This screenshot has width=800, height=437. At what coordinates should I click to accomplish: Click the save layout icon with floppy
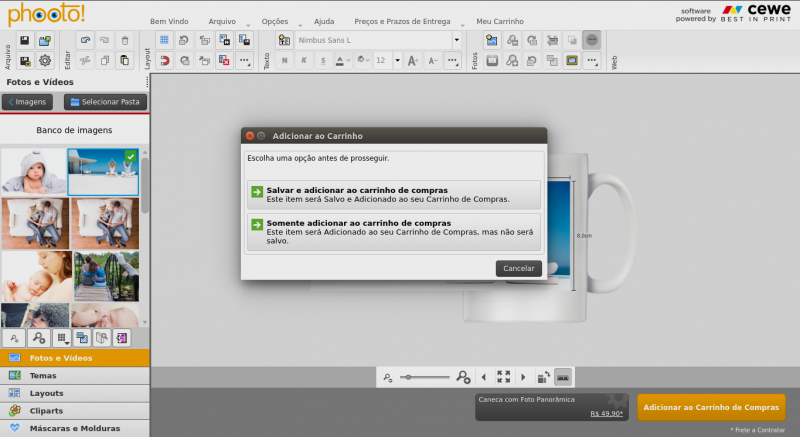244,40
